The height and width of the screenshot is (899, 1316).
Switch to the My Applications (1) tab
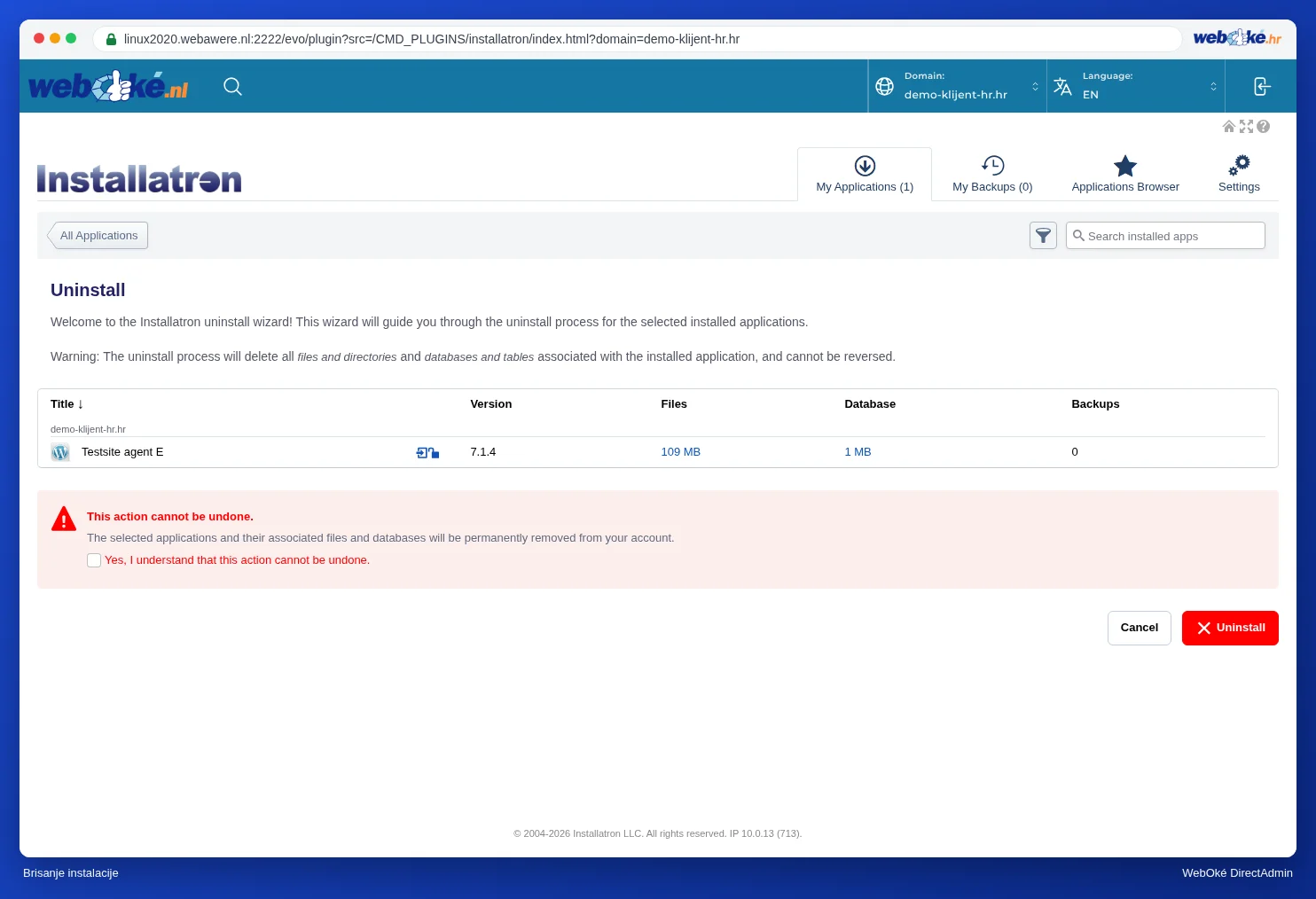click(865, 175)
